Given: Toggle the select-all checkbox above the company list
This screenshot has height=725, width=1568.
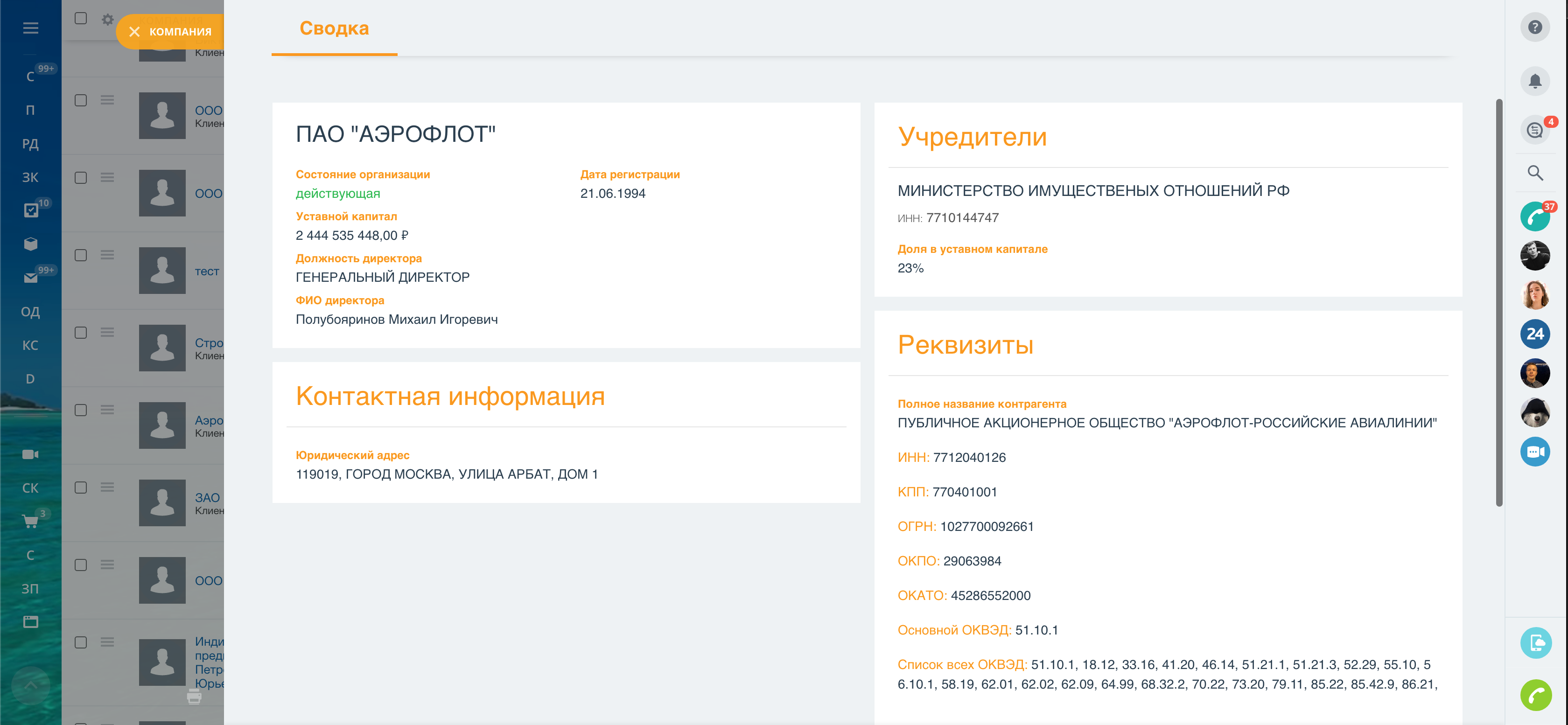Looking at the screenshot, I should pyautogui.click(x=80, y=19).
